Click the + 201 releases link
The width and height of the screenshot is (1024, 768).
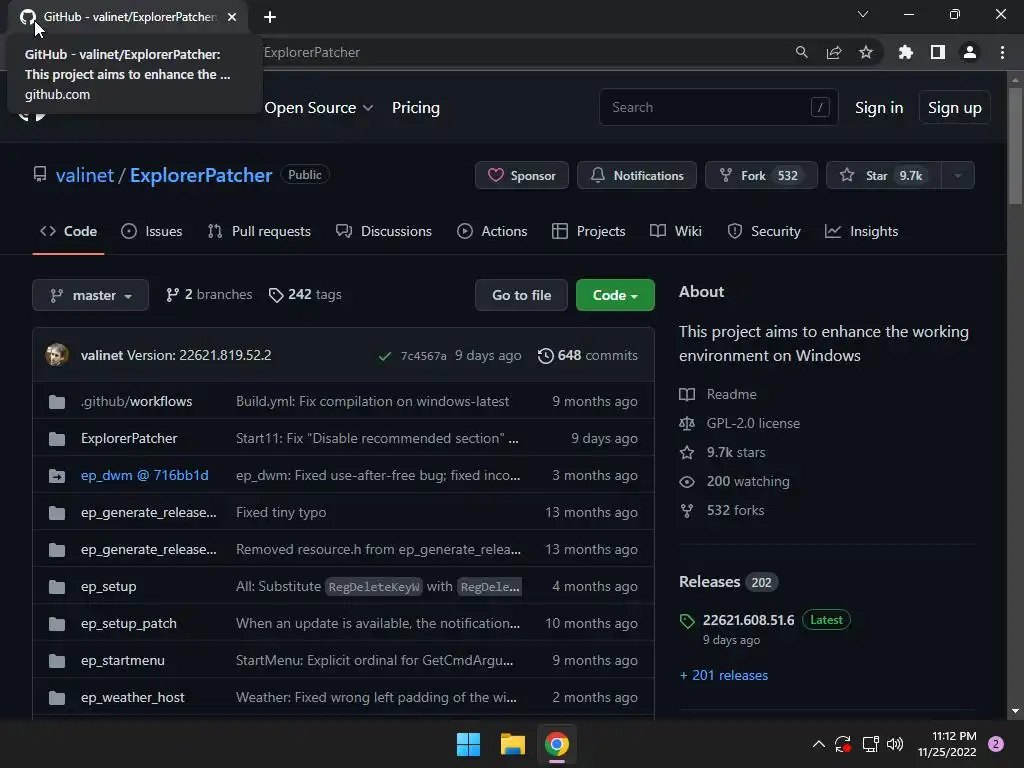tap(724, 675)
